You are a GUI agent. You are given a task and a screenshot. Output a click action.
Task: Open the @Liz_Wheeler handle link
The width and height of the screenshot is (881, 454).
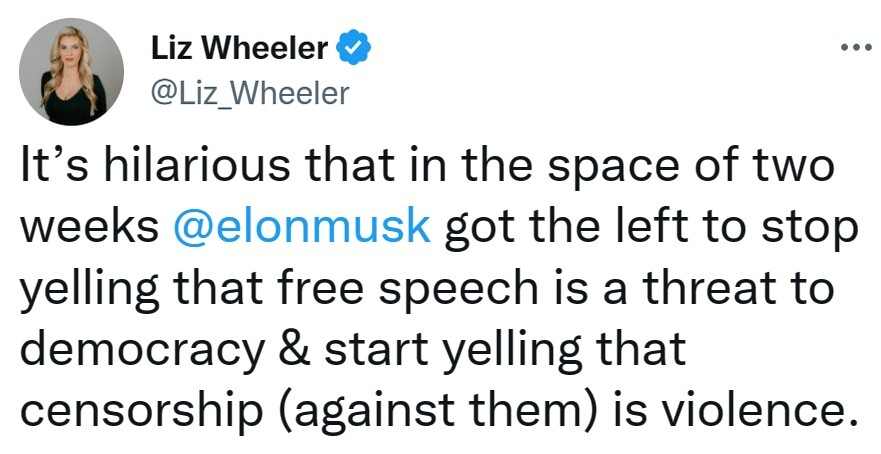click(249, 93)
